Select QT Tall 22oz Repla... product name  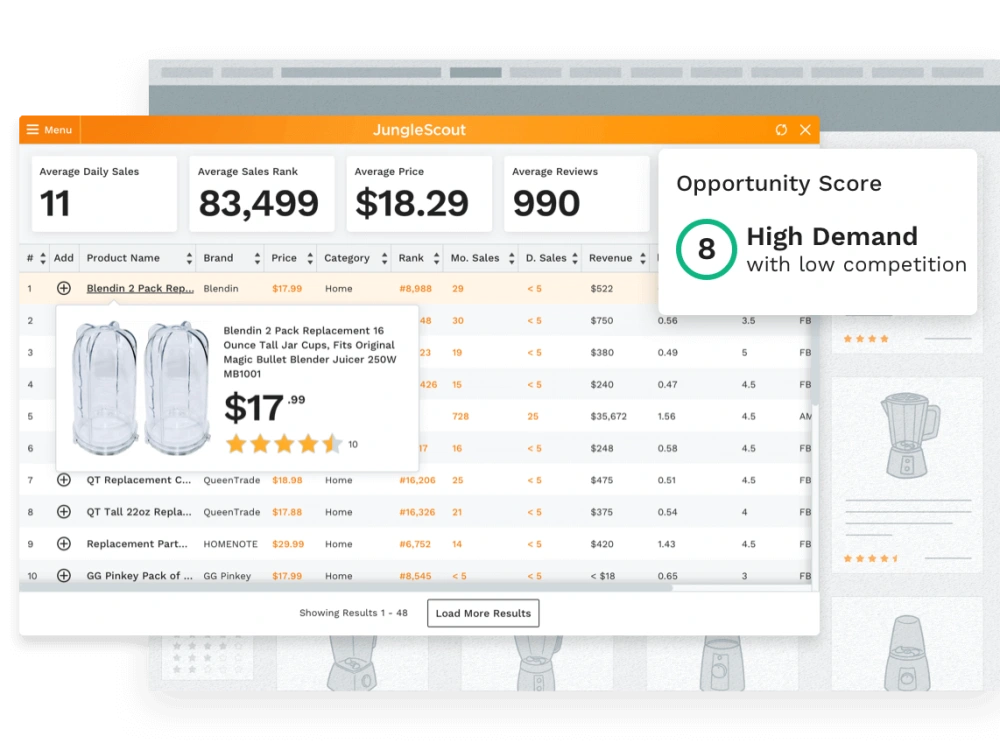coord(138,511)
